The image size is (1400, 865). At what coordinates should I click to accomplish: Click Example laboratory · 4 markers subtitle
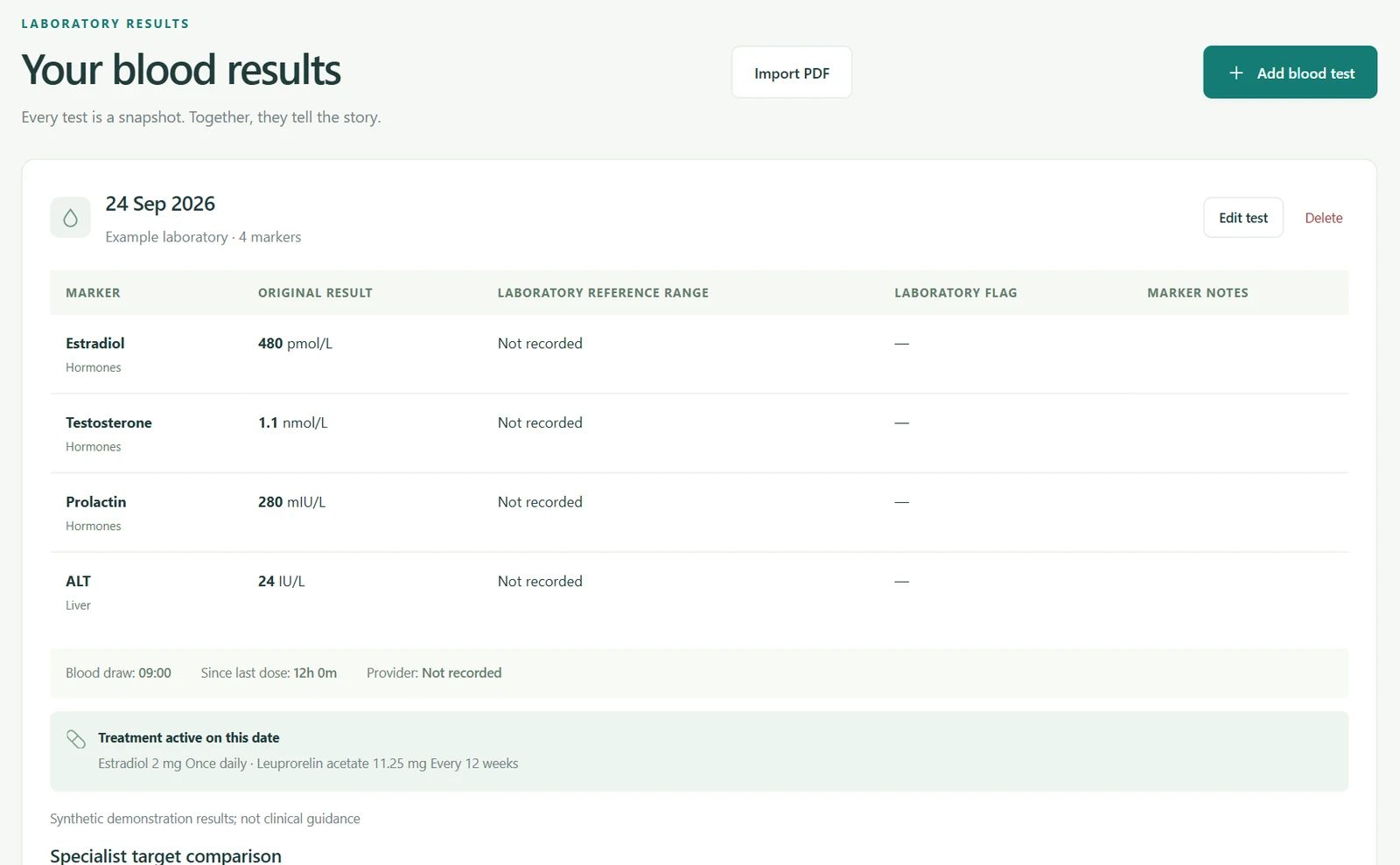(x=203, y=237)
